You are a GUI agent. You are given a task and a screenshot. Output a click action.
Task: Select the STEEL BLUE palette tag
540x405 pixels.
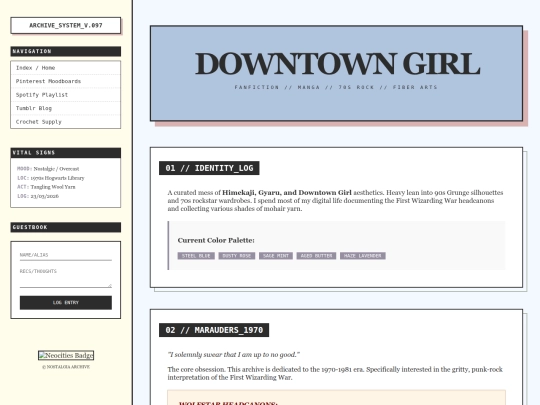[196, 256]
